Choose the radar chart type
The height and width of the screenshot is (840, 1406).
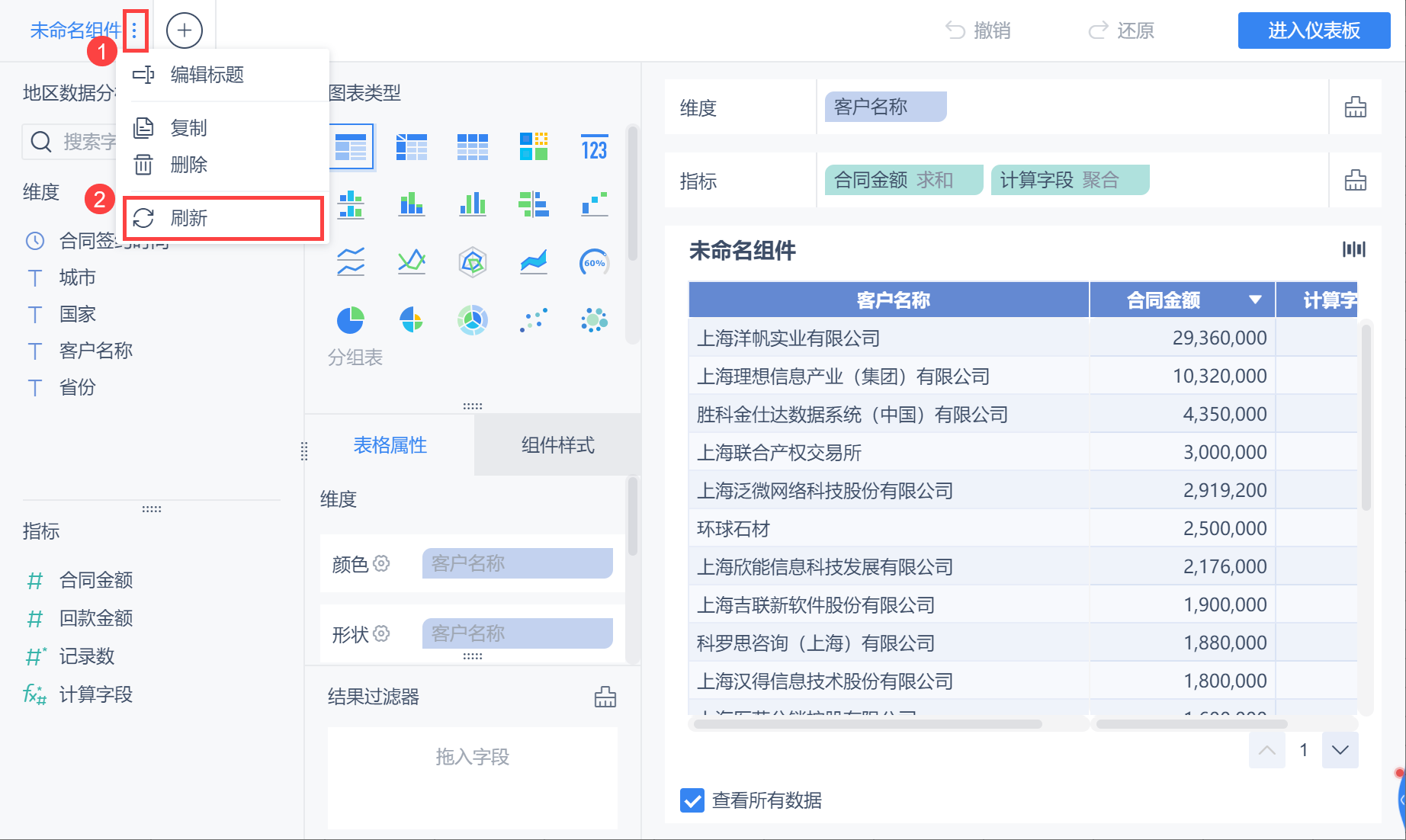(x=473, y=263)
